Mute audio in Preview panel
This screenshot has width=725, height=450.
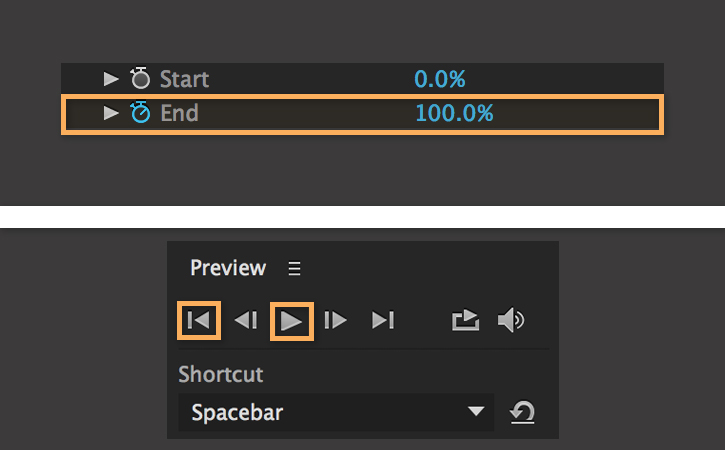[511, 320]
